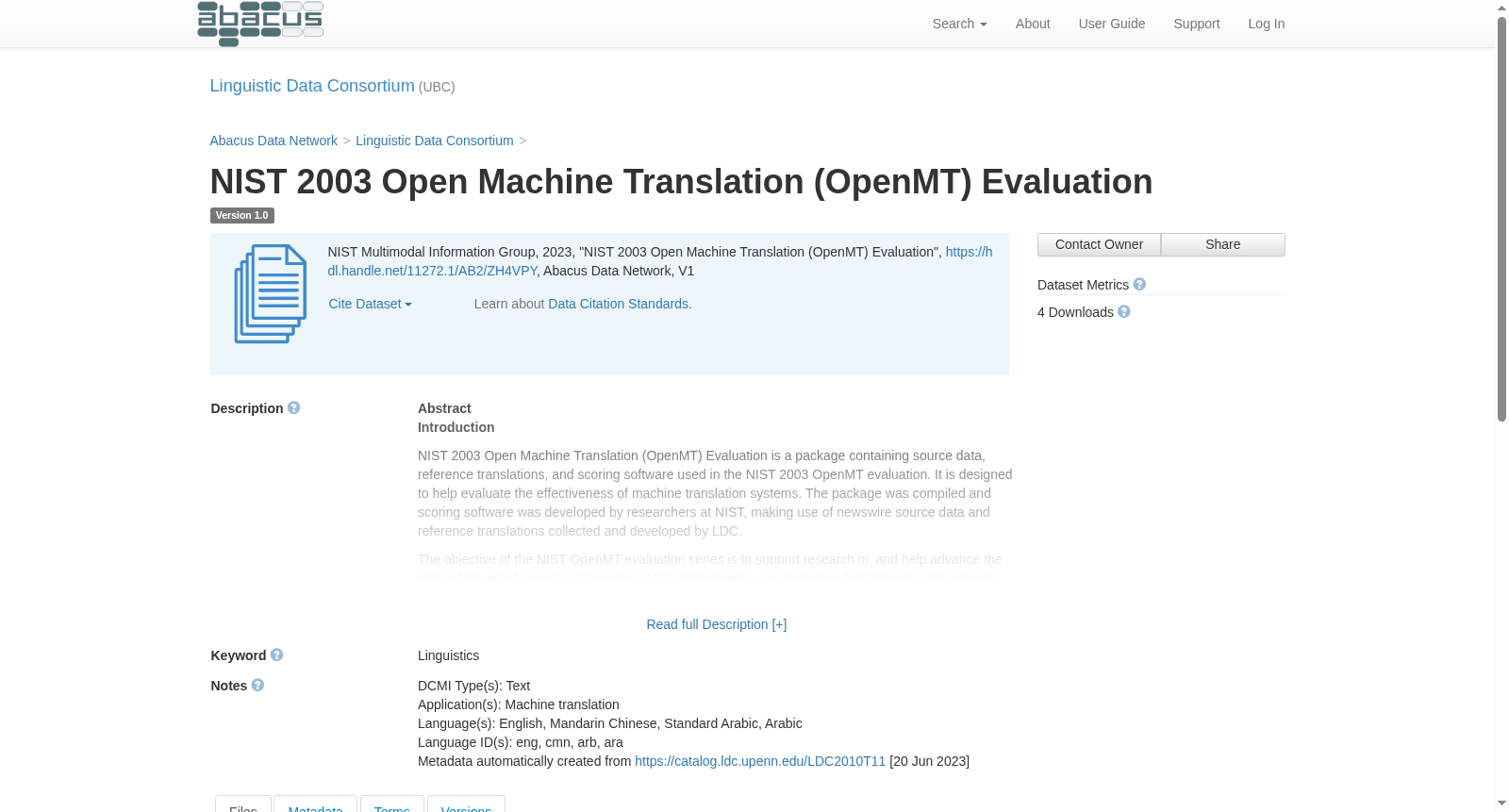
Task: Switch to the Versions tab
Action: 466,804
